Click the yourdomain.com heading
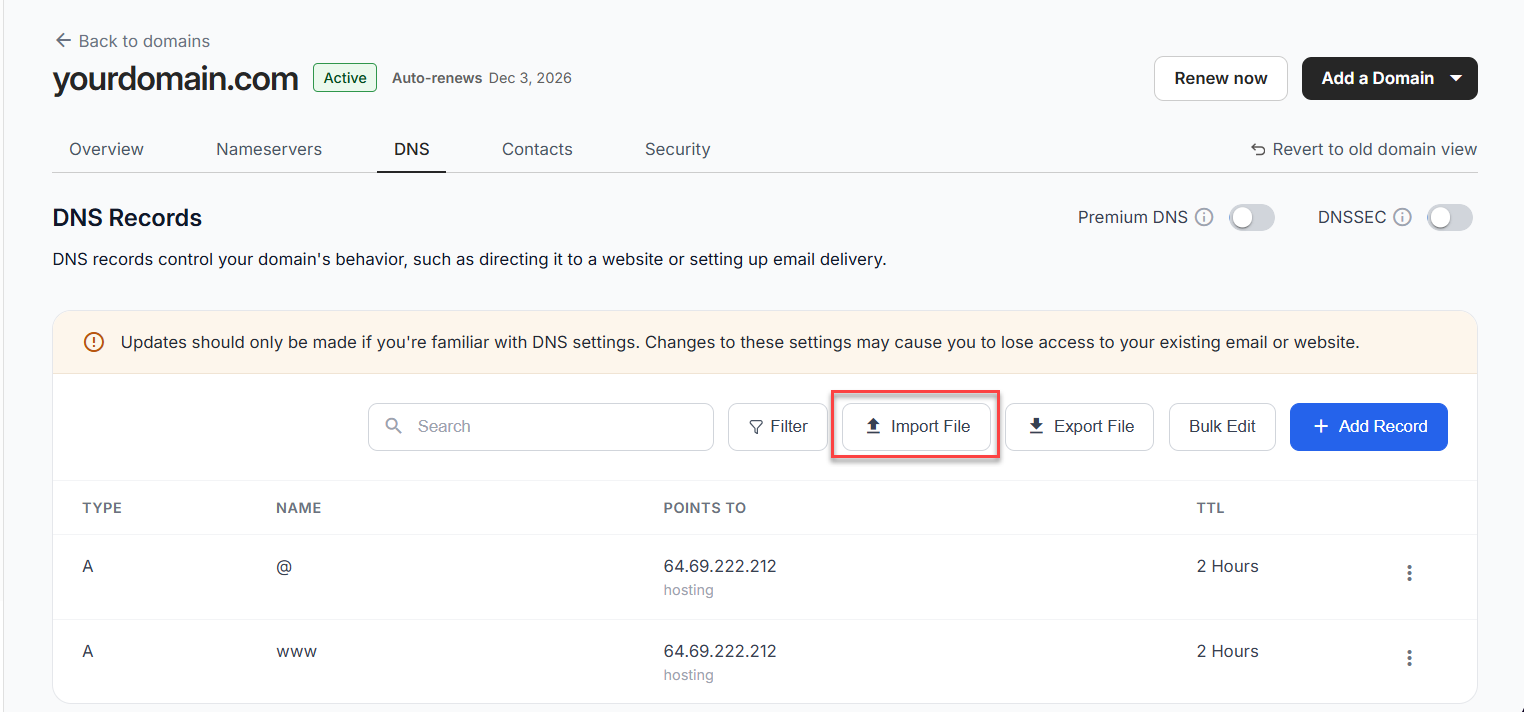Image resolution: width=1524 pixels, height=712 pixels. [175, 79]
